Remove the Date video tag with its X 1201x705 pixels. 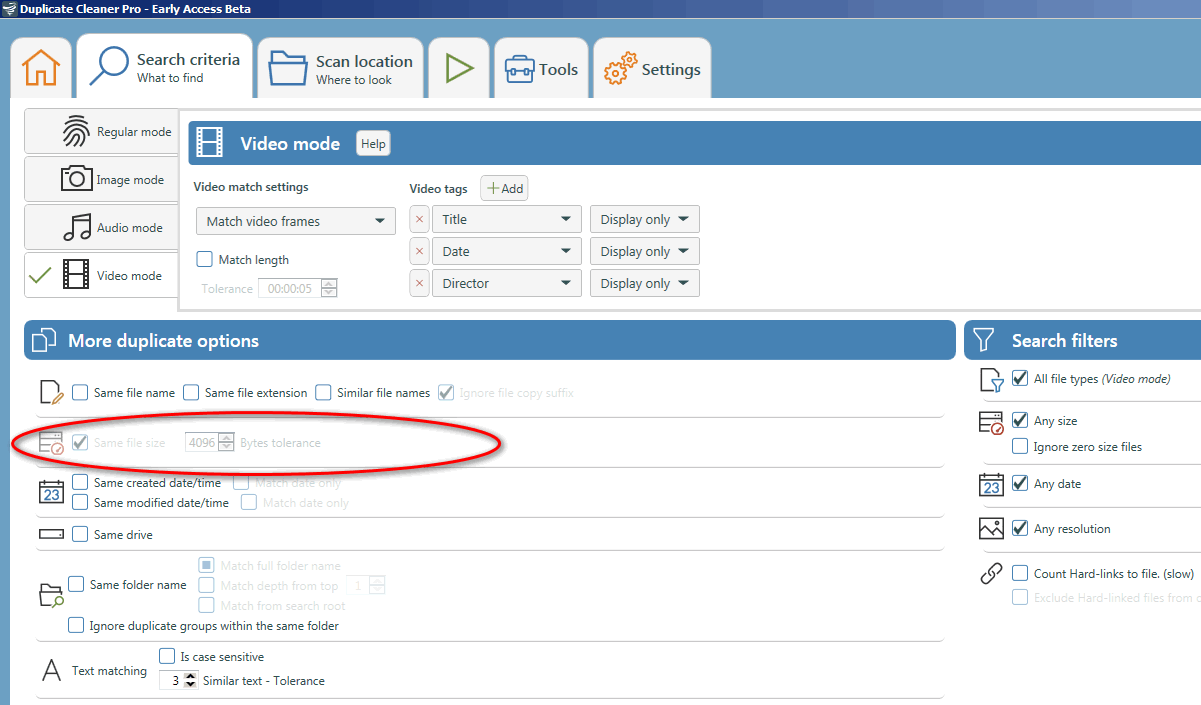click(x=419, y=251)
